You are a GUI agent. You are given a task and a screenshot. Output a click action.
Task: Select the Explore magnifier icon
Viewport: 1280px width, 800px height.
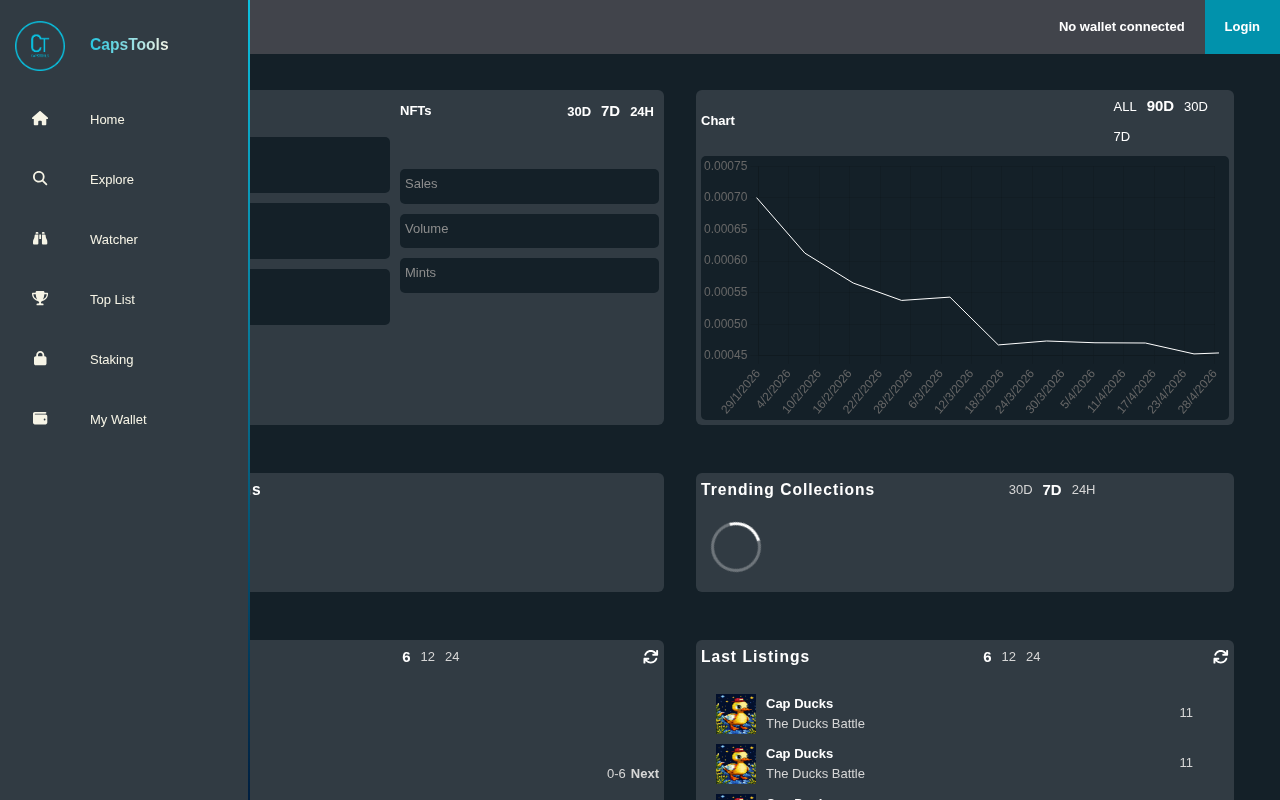pyautogui.click(x=40, y=179)
